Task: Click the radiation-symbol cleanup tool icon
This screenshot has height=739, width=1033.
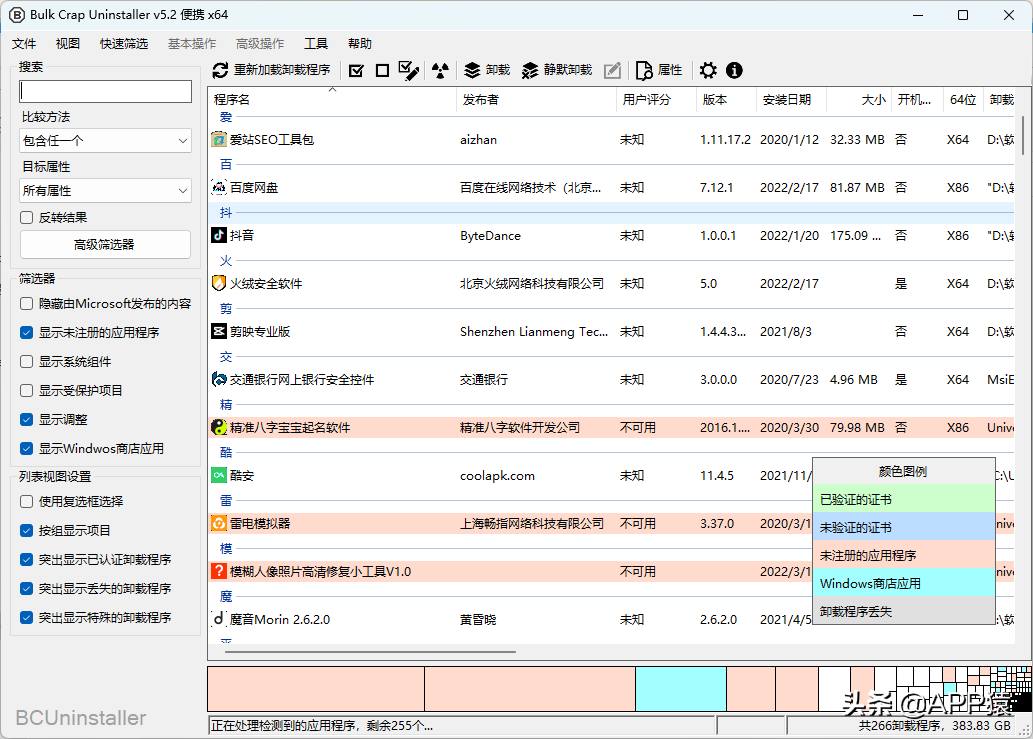Action: [440, 70]
